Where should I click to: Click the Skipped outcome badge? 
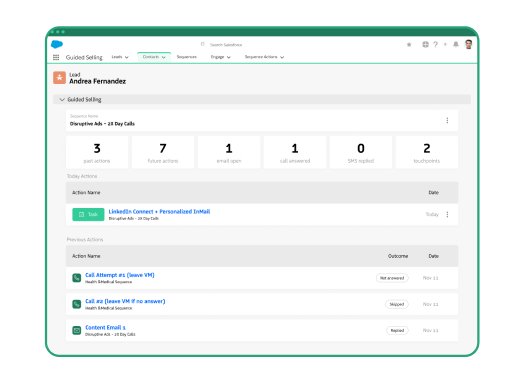pos(397,304)
